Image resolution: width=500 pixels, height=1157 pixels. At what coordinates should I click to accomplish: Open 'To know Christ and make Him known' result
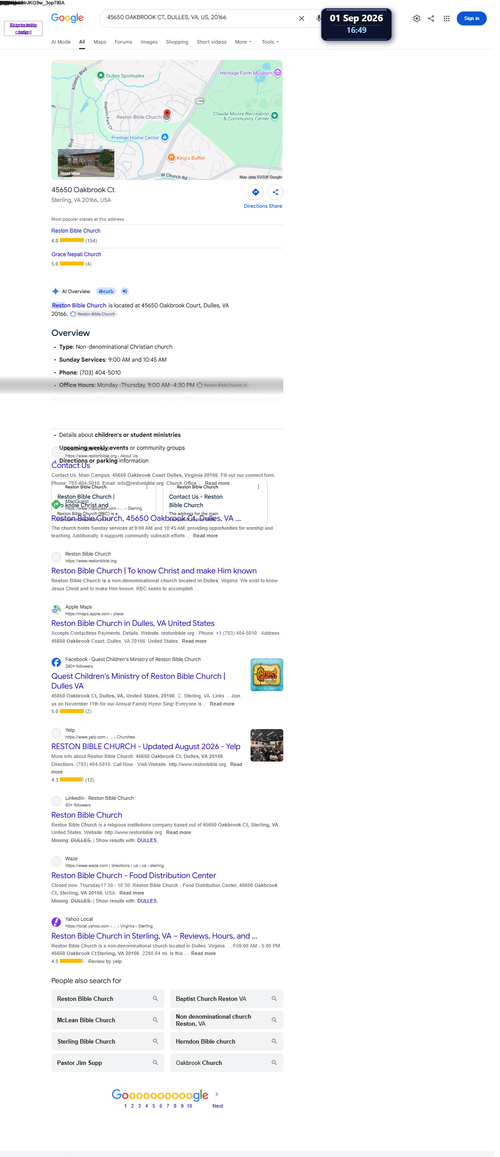pyautogui.click(x=154, y=570)
